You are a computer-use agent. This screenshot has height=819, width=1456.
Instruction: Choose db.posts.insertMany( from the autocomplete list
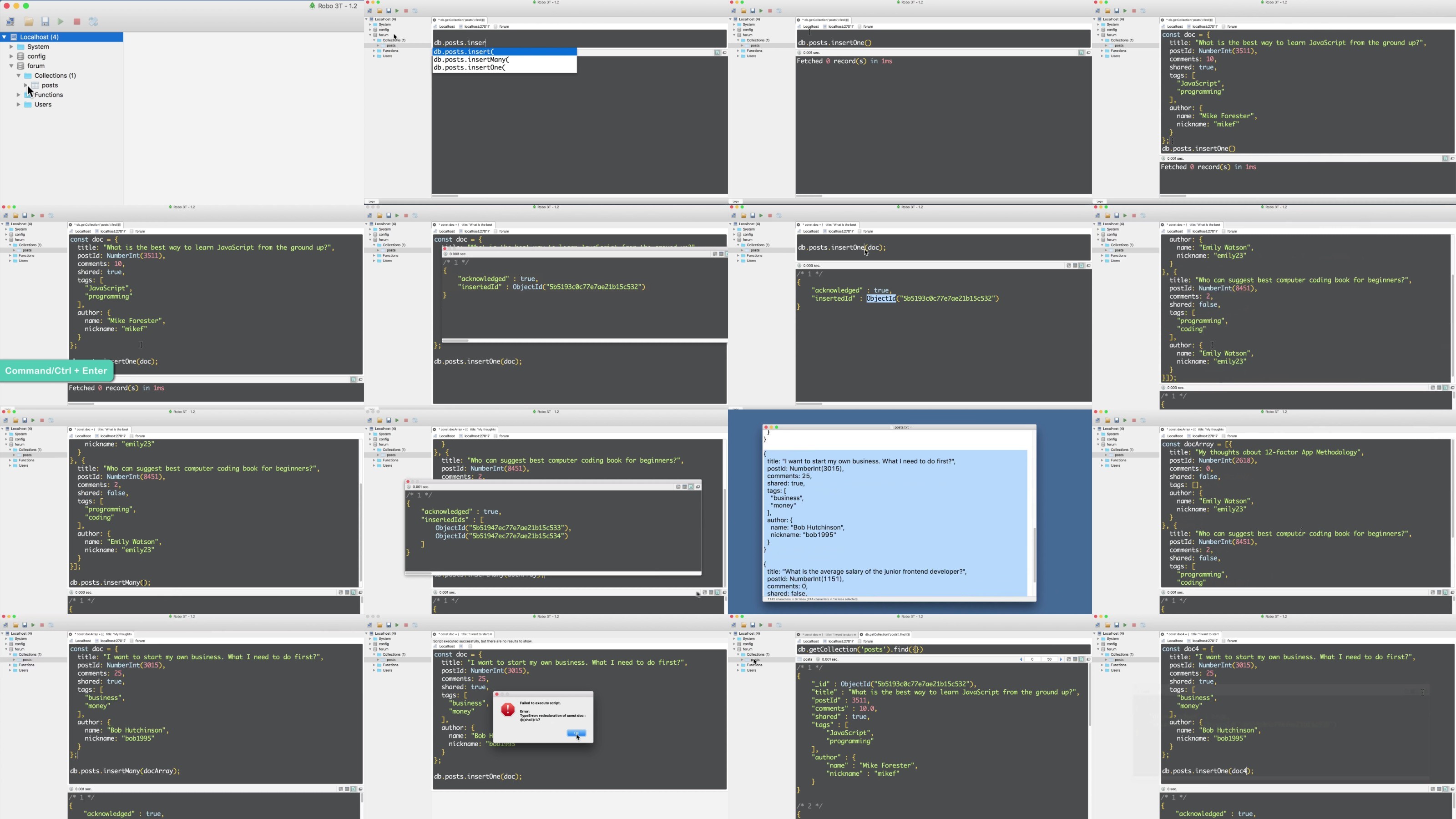471,59
